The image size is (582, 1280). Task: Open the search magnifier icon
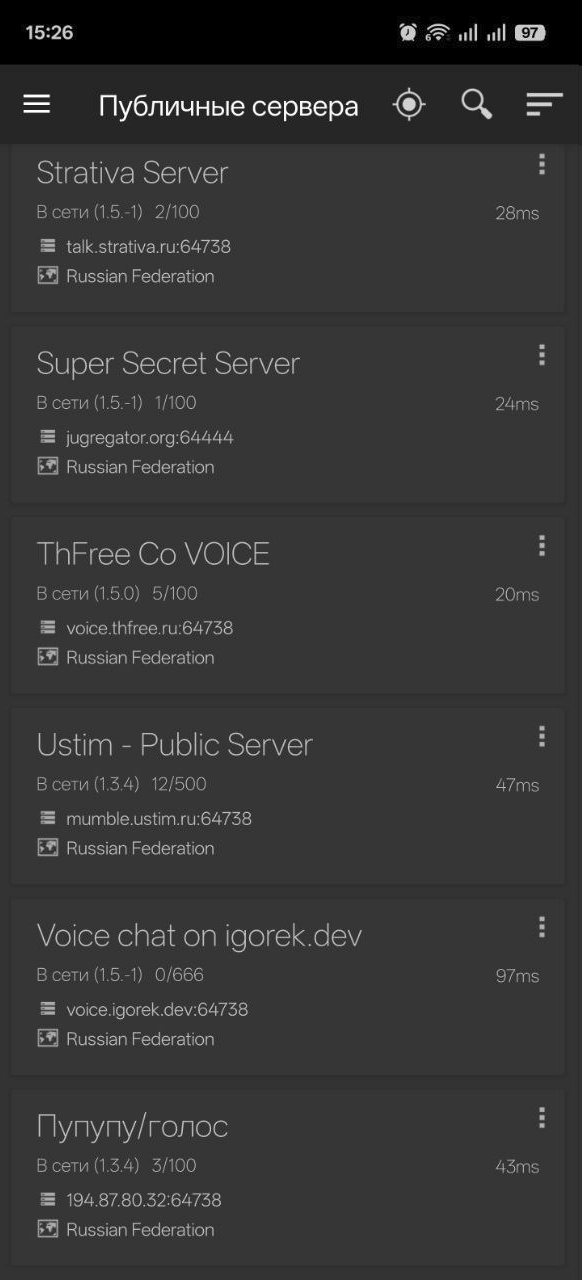coord(476,104)
